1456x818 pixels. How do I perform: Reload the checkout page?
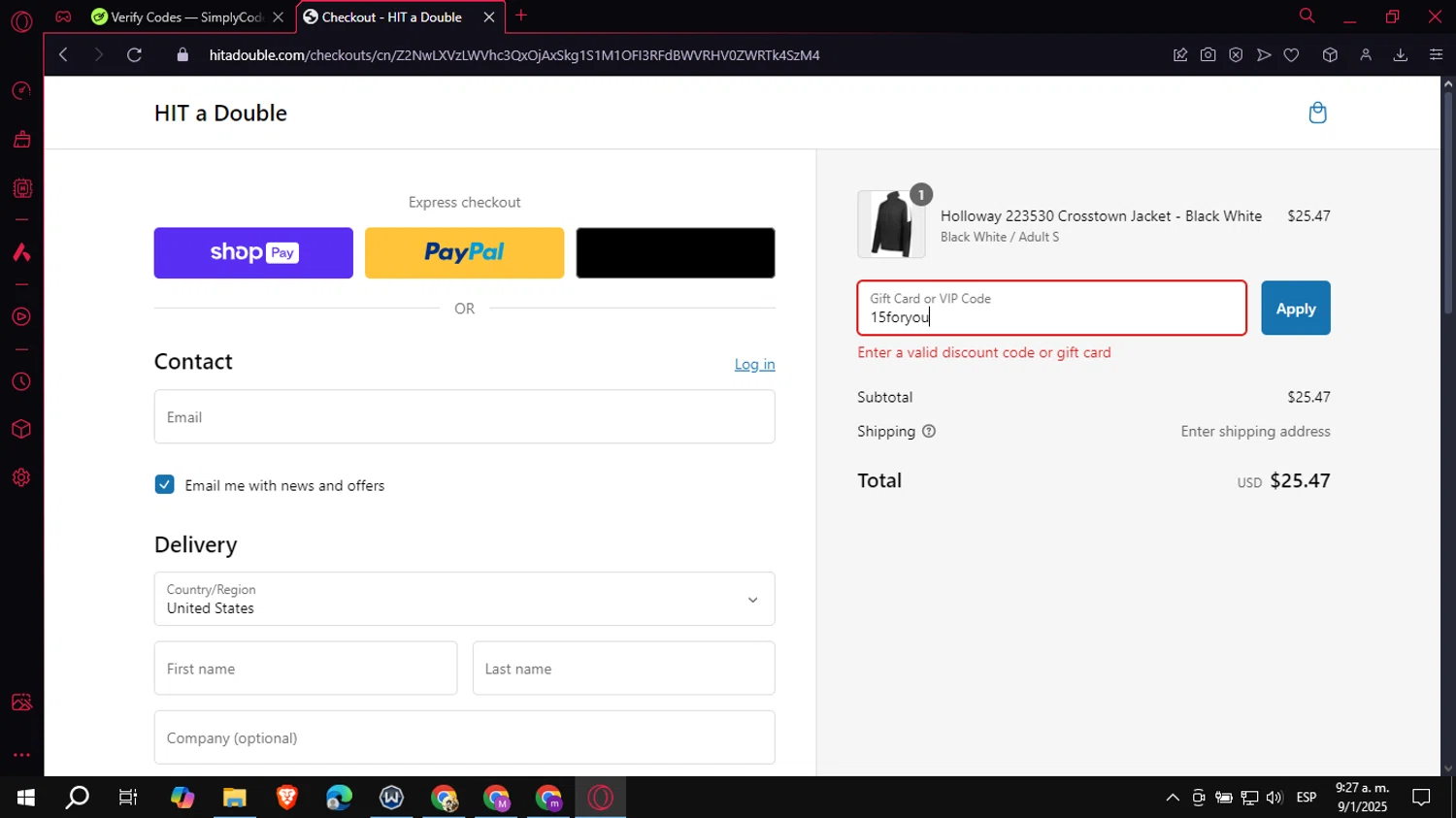click(135, 55)
